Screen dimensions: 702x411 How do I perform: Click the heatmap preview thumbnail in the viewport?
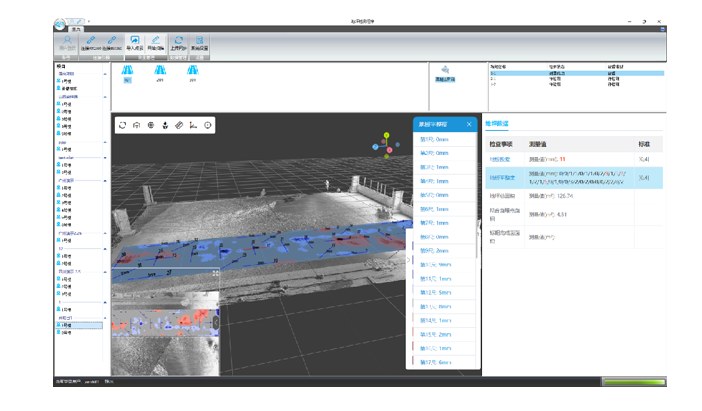point(164,322)
